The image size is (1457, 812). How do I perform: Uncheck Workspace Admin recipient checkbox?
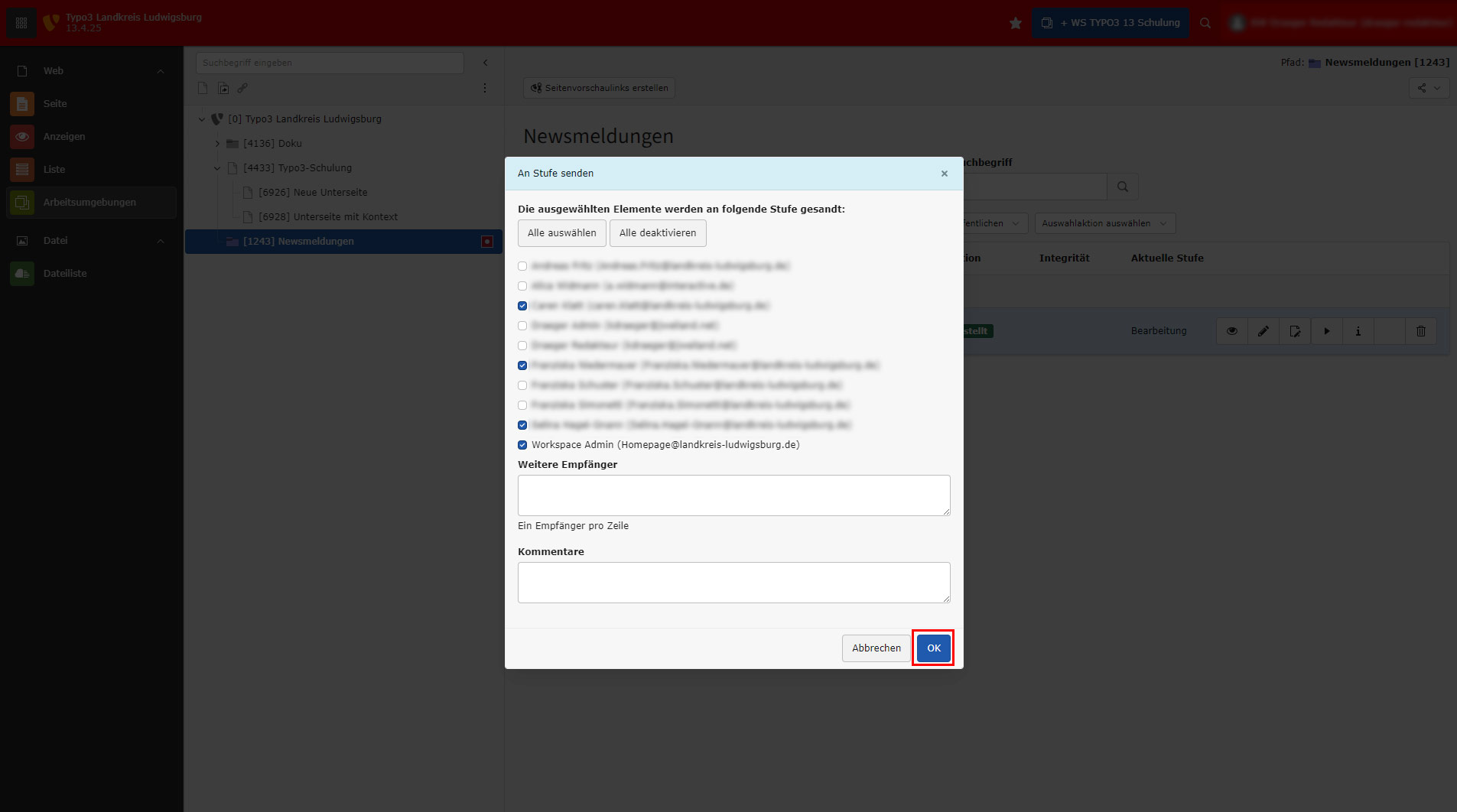point(522,445)
